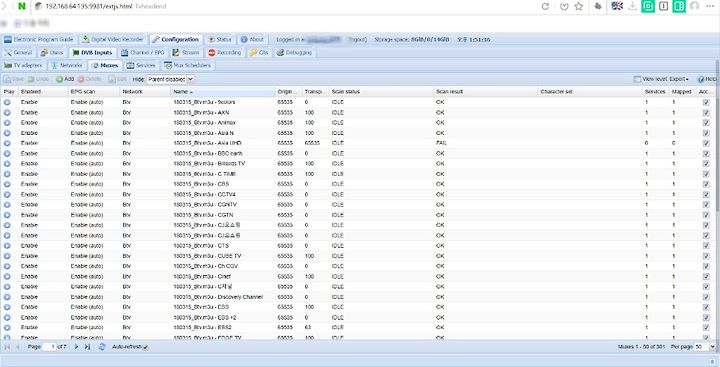The height and width of the screenshot is (367, 720).
Task: Click the Delete toolbar button
Action: pyautogui.click(x=89, y=79)
